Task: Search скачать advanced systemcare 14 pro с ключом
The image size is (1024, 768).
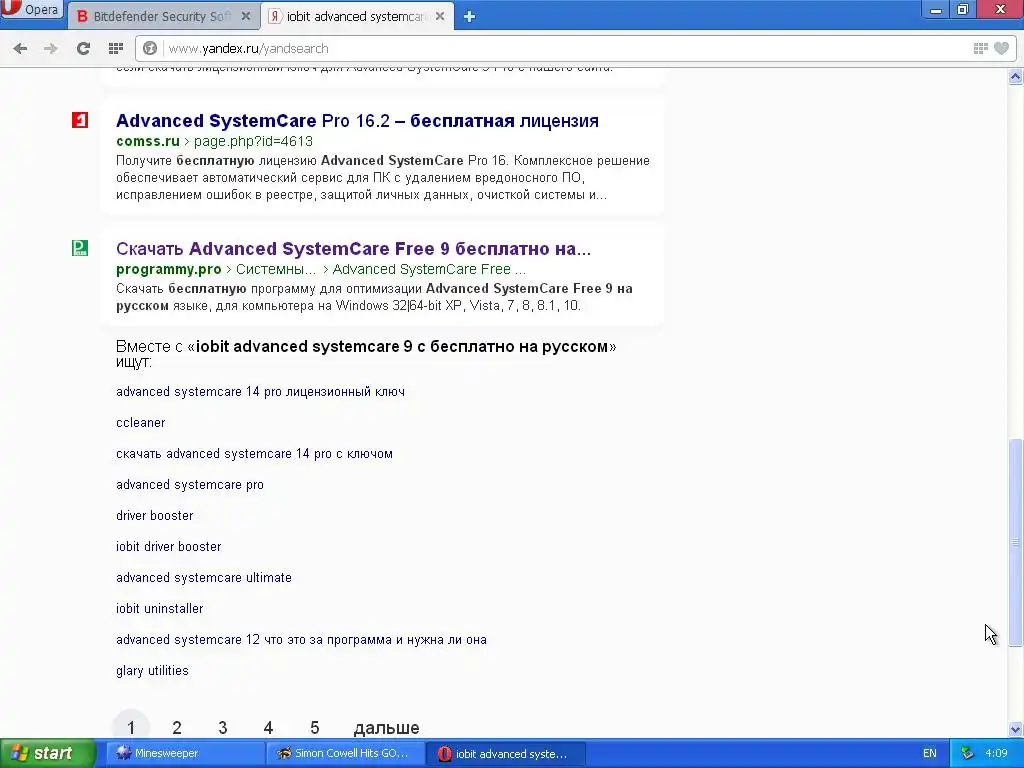Action: pyautogui.click(x=255, y=454)
